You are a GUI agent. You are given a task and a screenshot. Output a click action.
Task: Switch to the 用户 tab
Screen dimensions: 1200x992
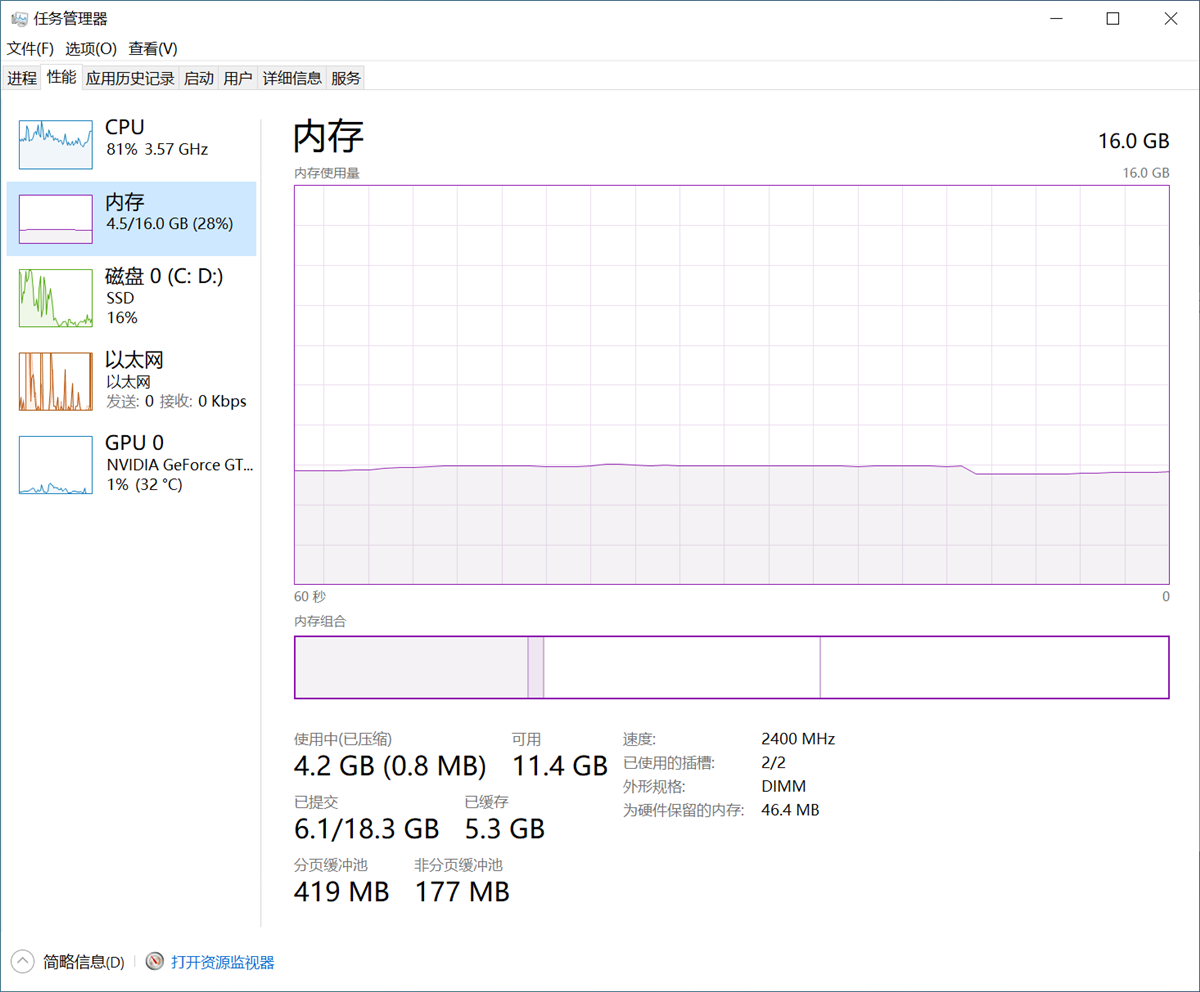[238, 78]
